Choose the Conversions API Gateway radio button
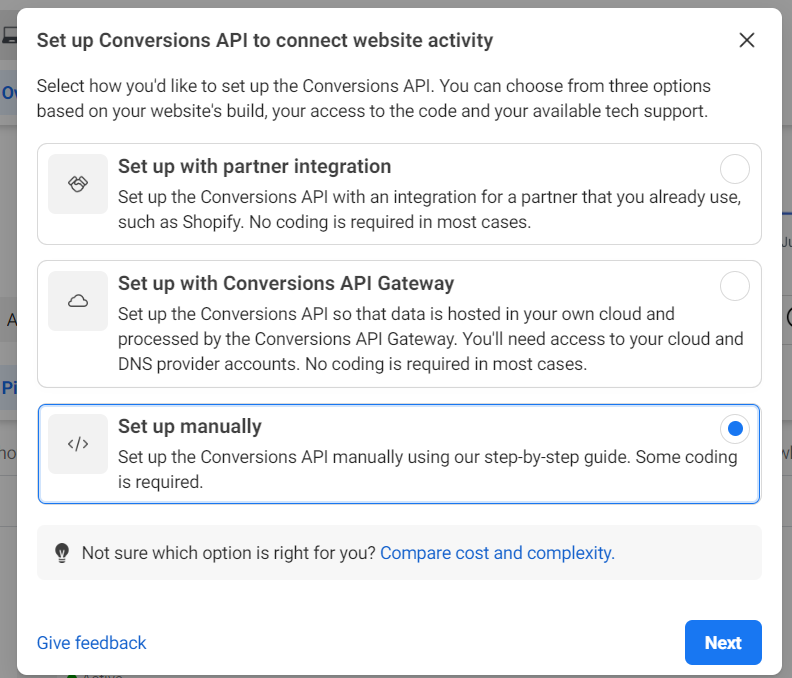The height and width of the screenshot is (678, 792). click(x=735, y=286)
